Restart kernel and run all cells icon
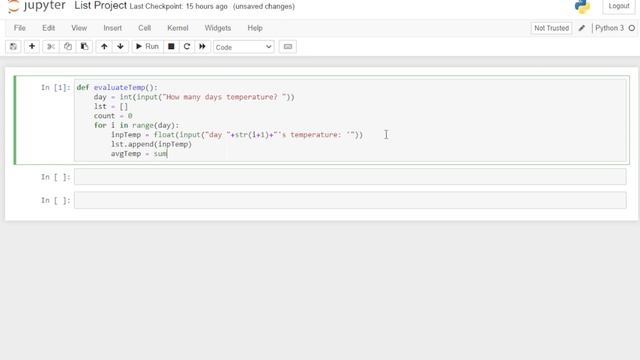The width and height of the screenshot is (640, 360). [202, 47]
